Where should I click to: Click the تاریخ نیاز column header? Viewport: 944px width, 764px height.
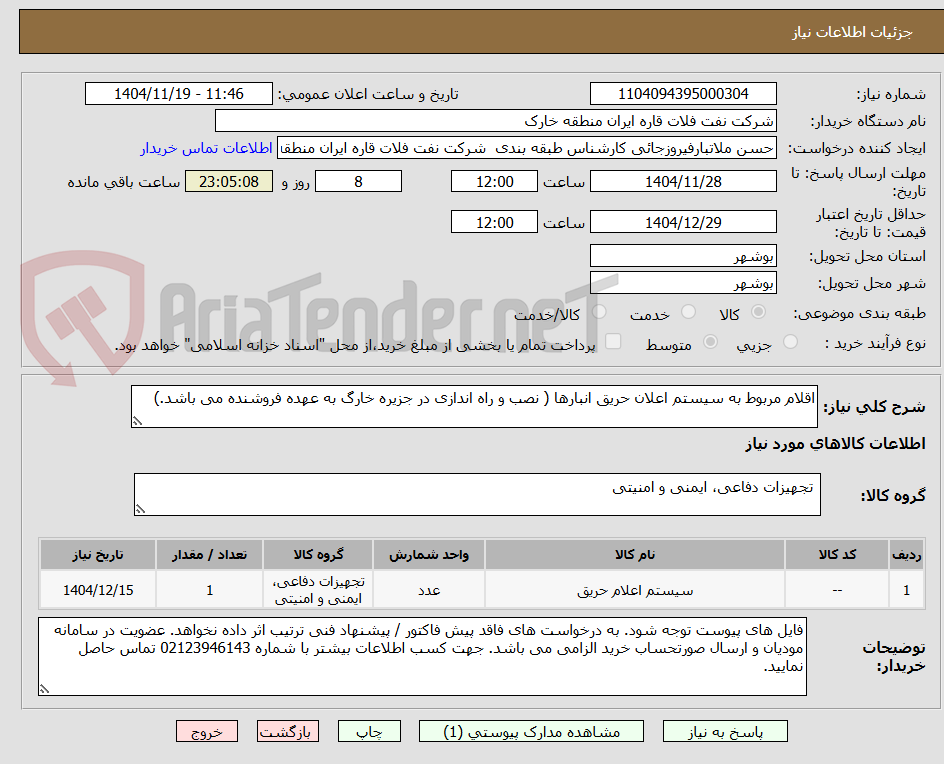point(98,554)
